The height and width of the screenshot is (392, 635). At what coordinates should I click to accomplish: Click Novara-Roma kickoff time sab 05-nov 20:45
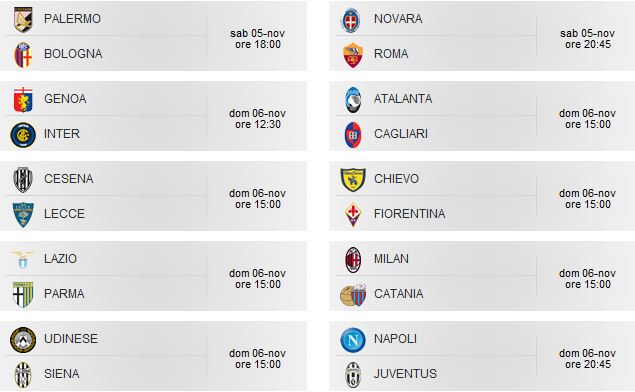pyautogui.click(x=588, y=38)
